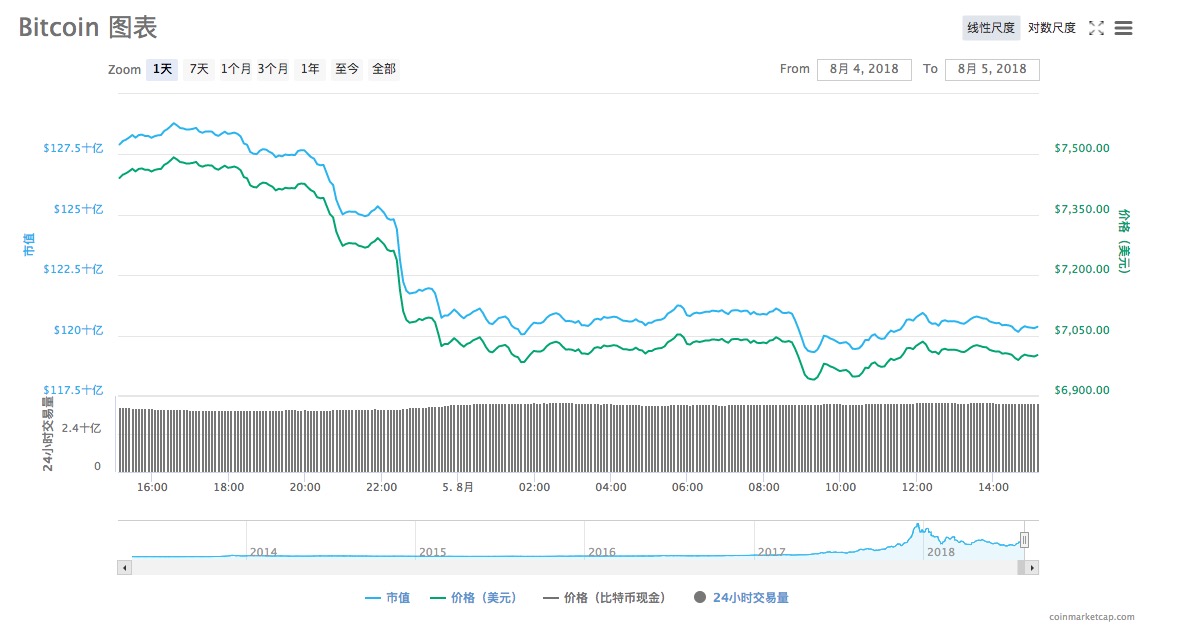Click the navigator scrollbar left arrow
The height and width of the screenshot is (643, 1198).
[125, 567]
